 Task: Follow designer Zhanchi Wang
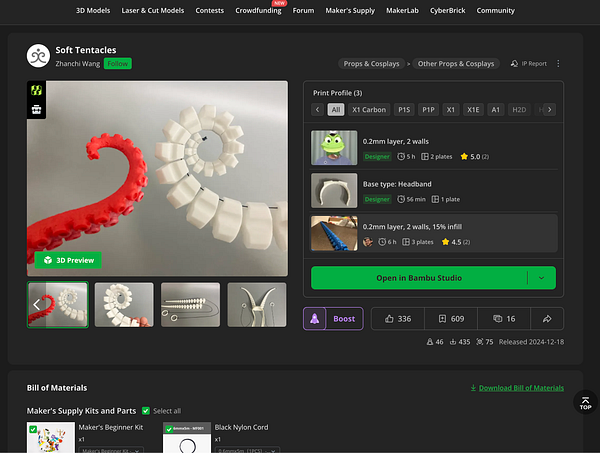117,64
